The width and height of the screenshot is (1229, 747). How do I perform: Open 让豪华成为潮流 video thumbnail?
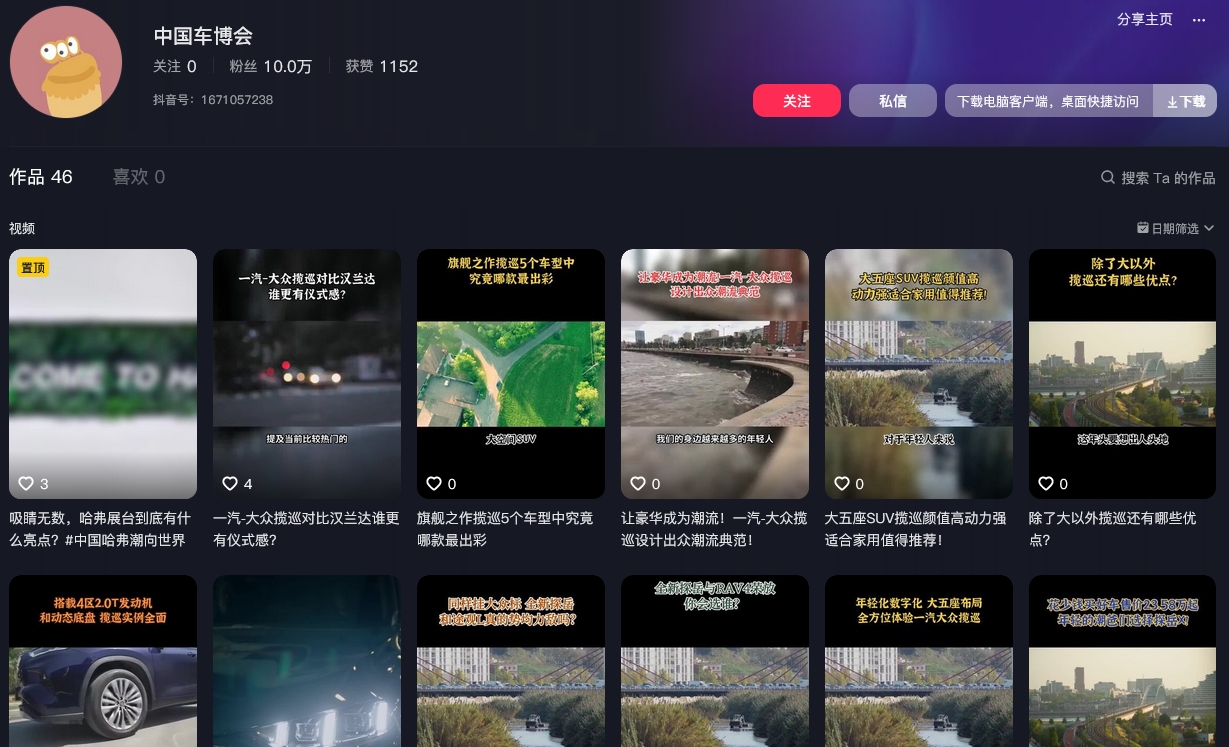pos(715,374)
